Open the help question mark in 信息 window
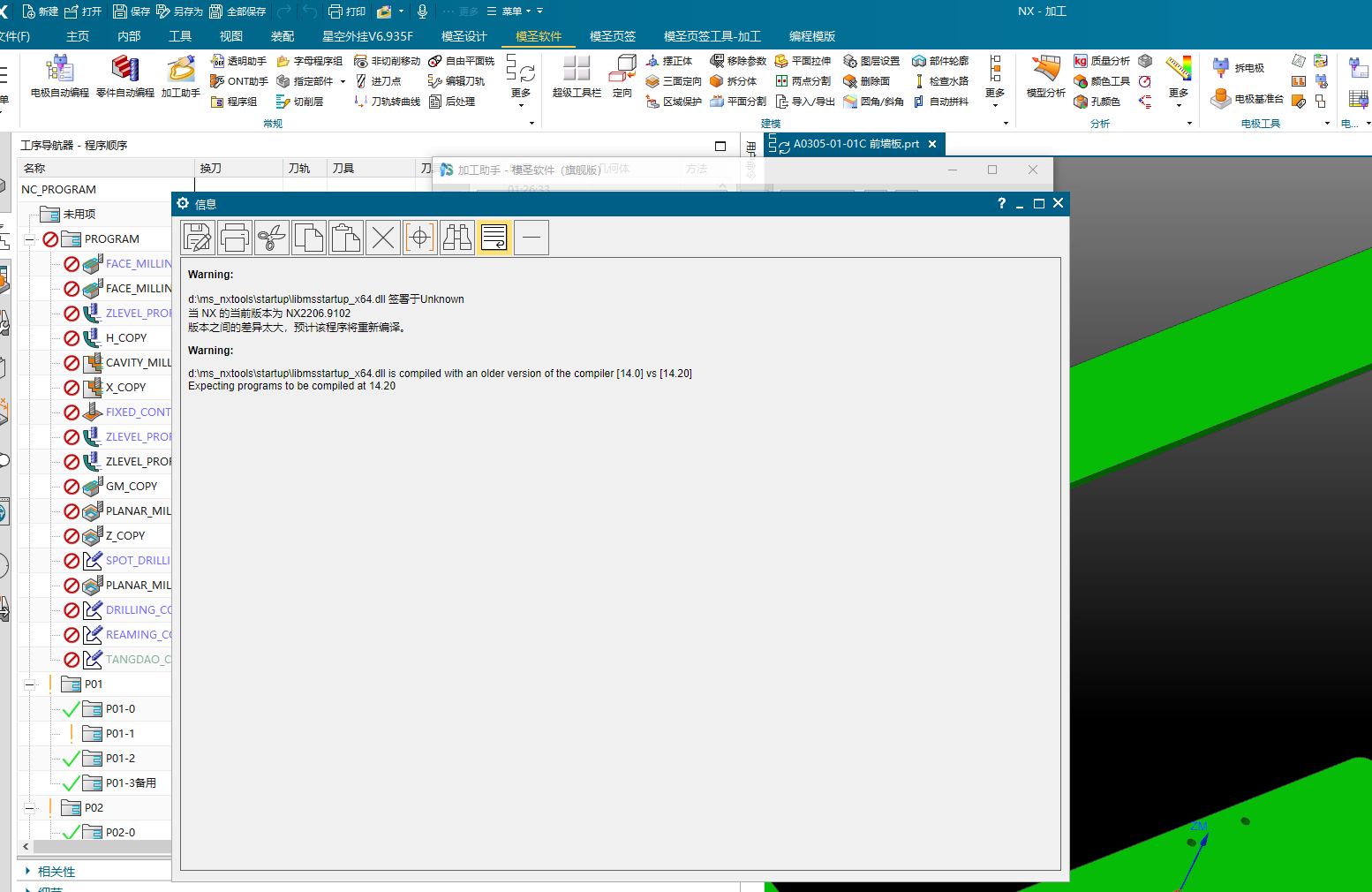 click(x=1001, y=203)
